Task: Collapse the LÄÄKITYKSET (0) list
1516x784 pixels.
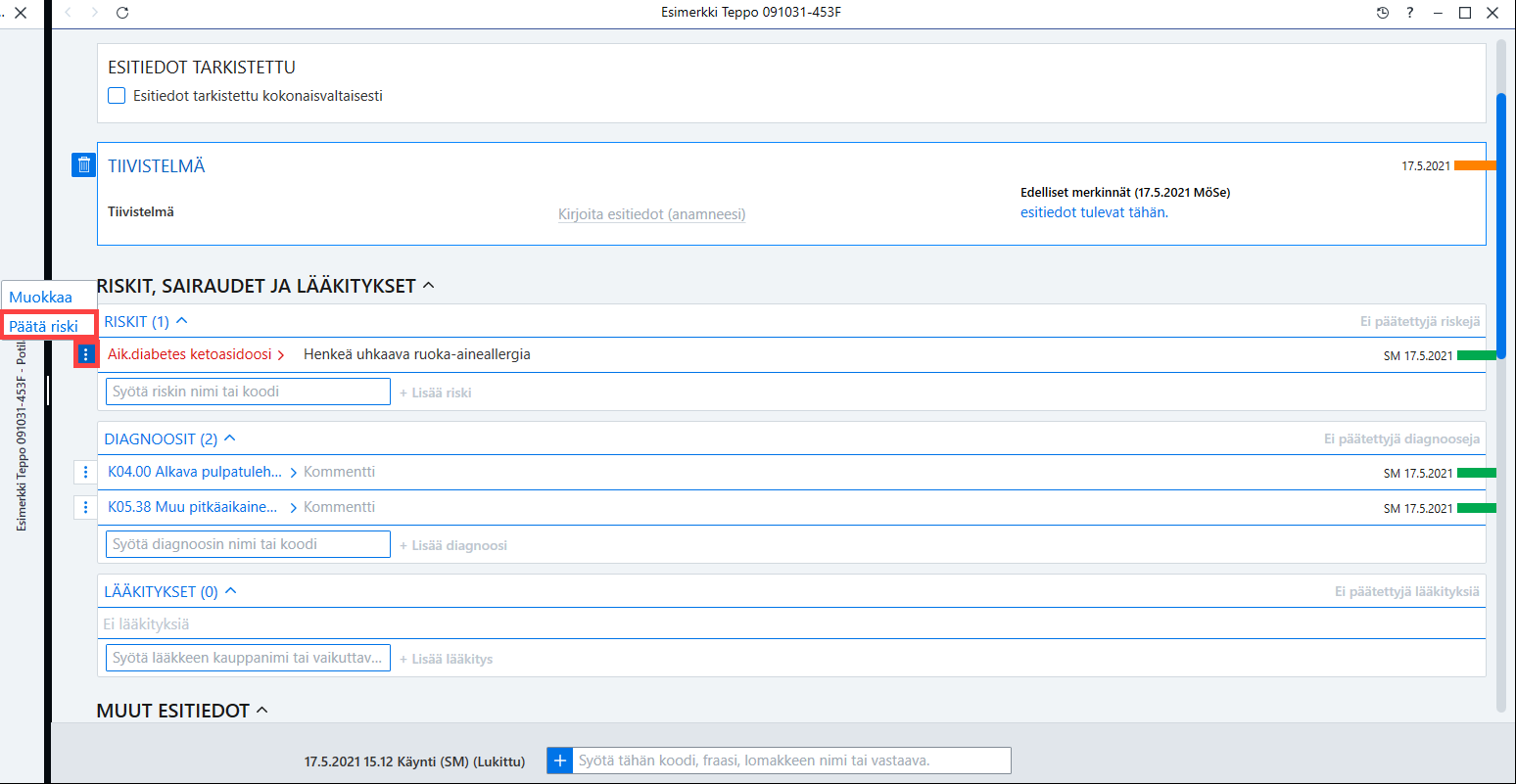Action: 231,591
